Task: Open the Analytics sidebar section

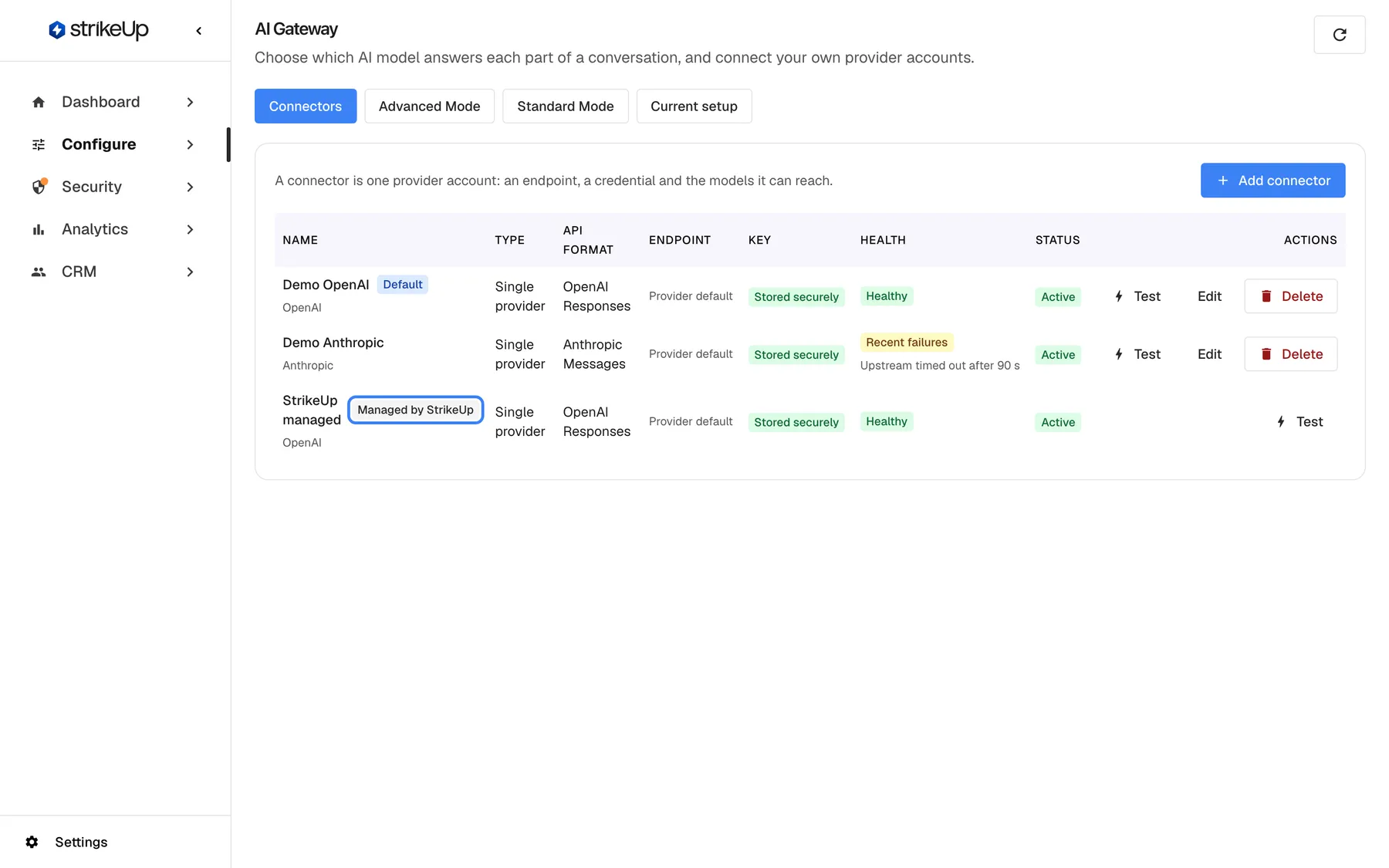Action: click(114, 229)
